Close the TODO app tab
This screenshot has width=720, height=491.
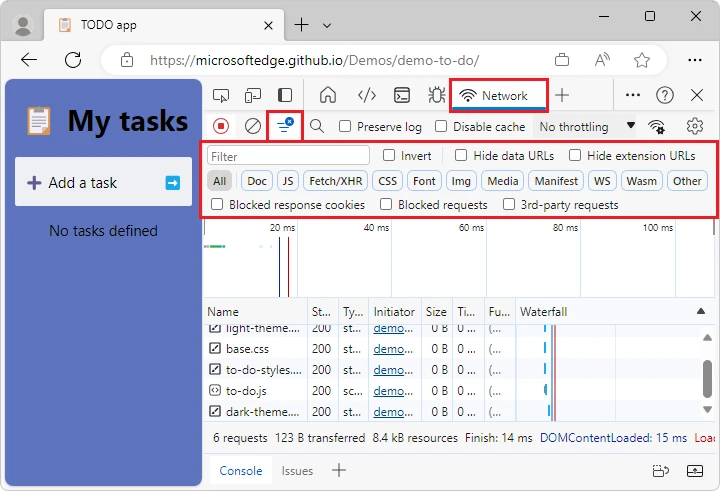coord(269,25)
